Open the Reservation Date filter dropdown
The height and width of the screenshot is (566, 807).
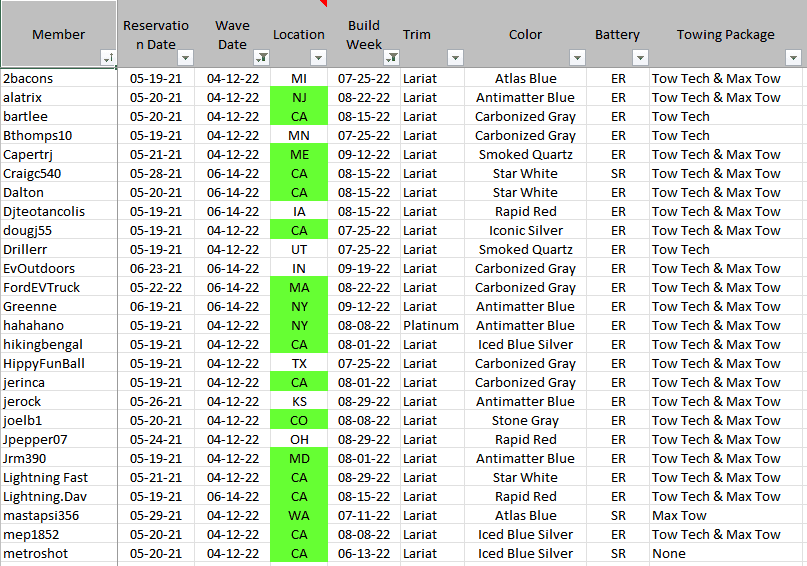point(186,58)
